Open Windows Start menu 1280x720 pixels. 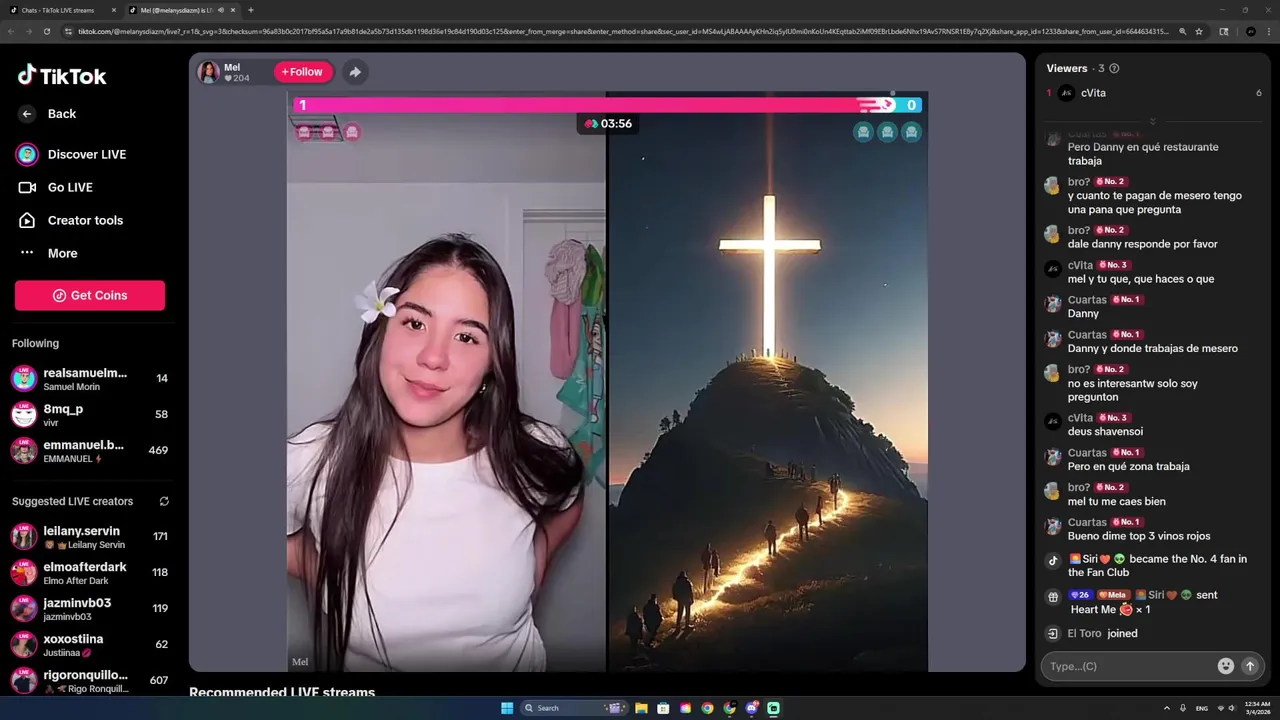(x=507, y=708)
